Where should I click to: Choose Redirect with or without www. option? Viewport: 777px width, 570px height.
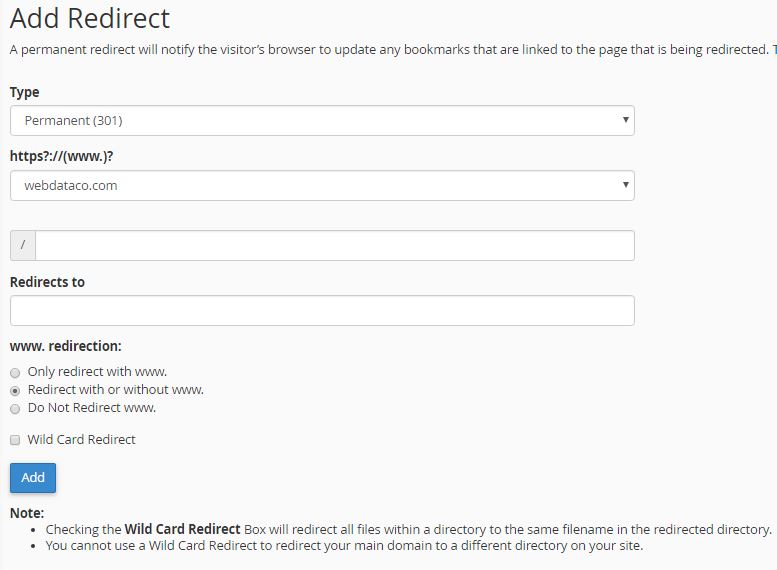pos(15,391)
